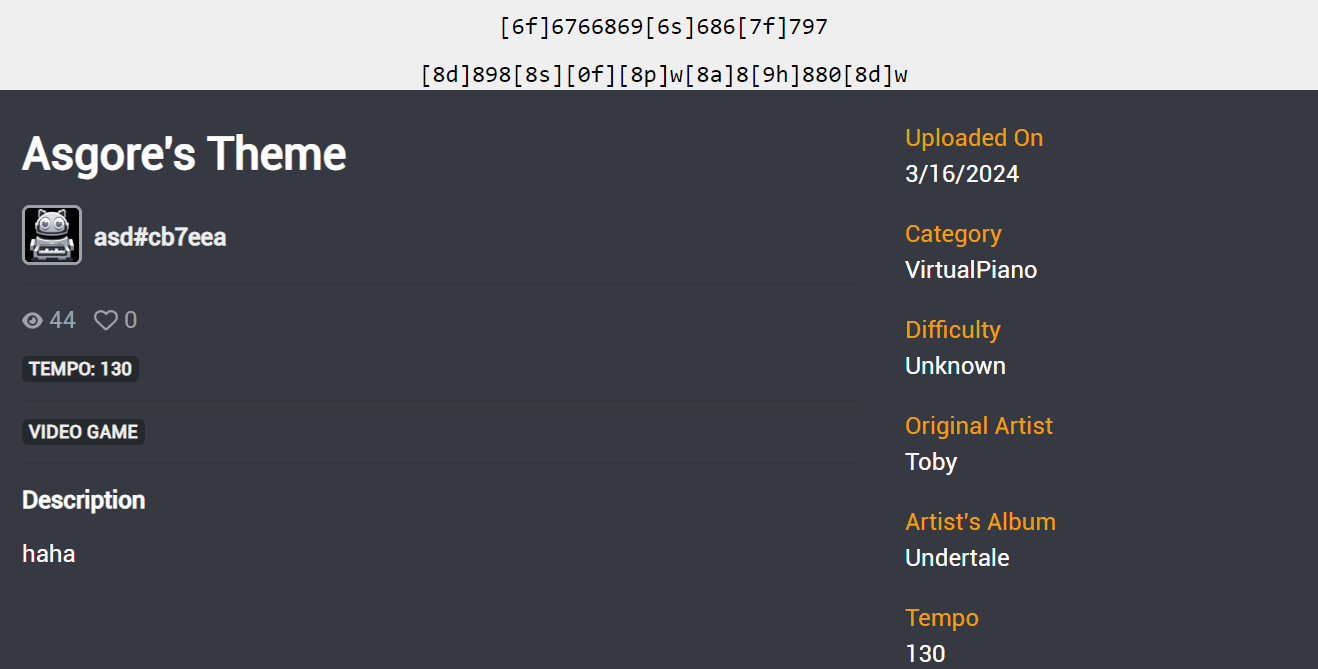Click the Asgore's Theme title
1318x669 pixels.
[184, 154]
